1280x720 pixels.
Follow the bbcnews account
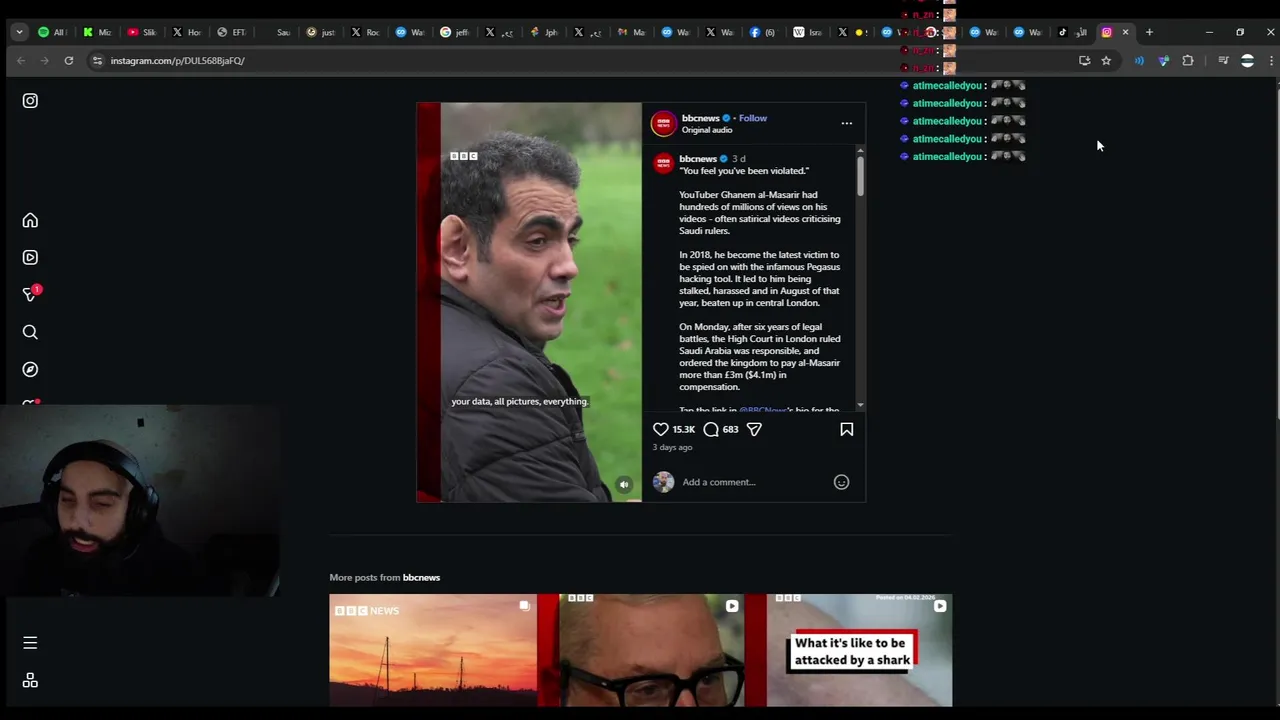[753, 118]
